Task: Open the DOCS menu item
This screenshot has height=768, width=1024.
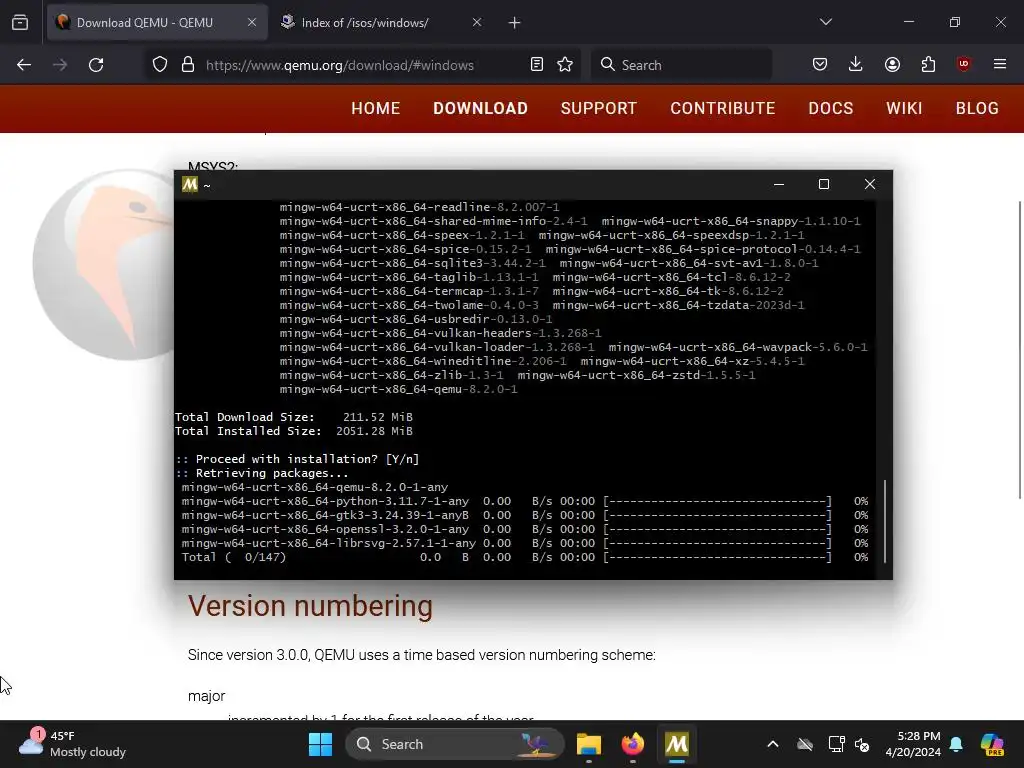Action: coord(831,108)
